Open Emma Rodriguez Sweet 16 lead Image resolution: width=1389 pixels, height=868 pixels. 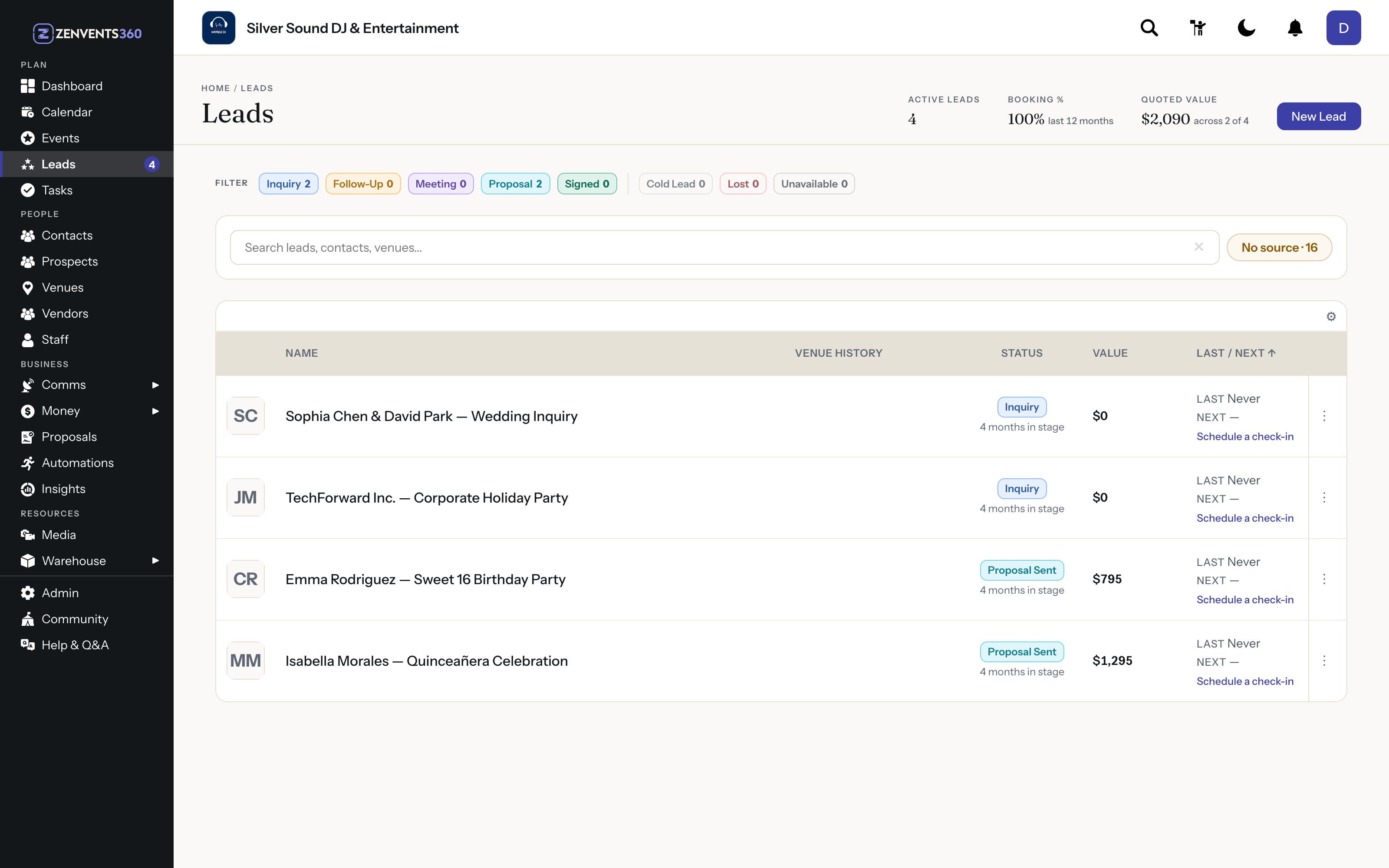point(425,579)
